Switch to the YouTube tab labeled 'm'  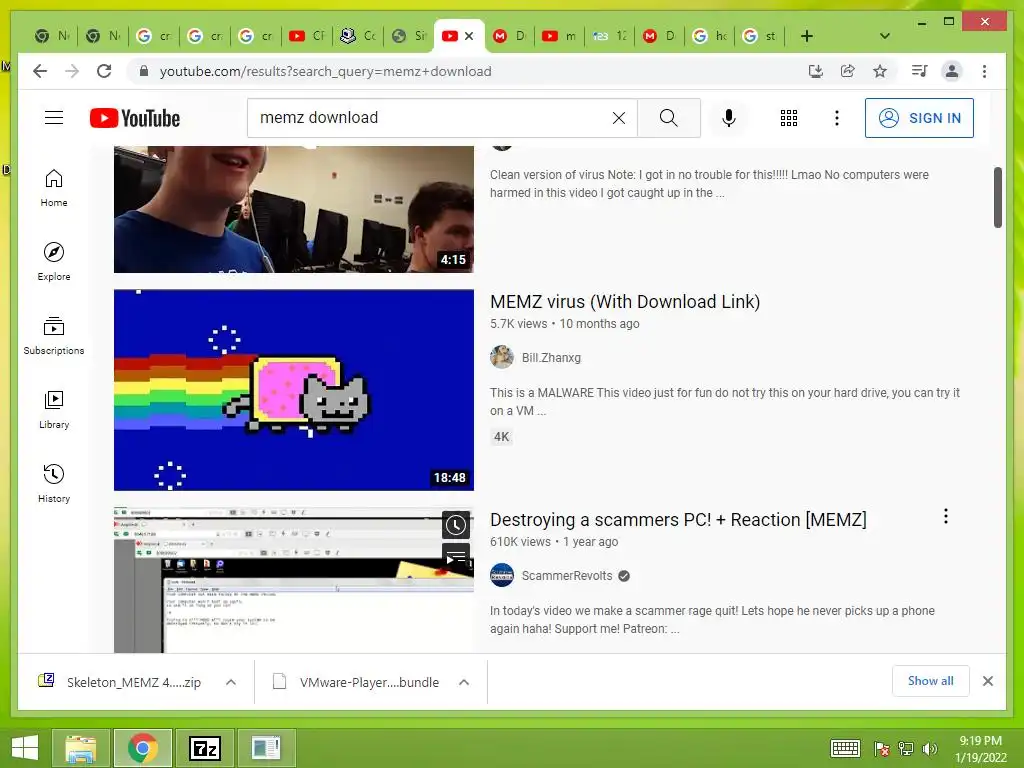pos(558,36)
